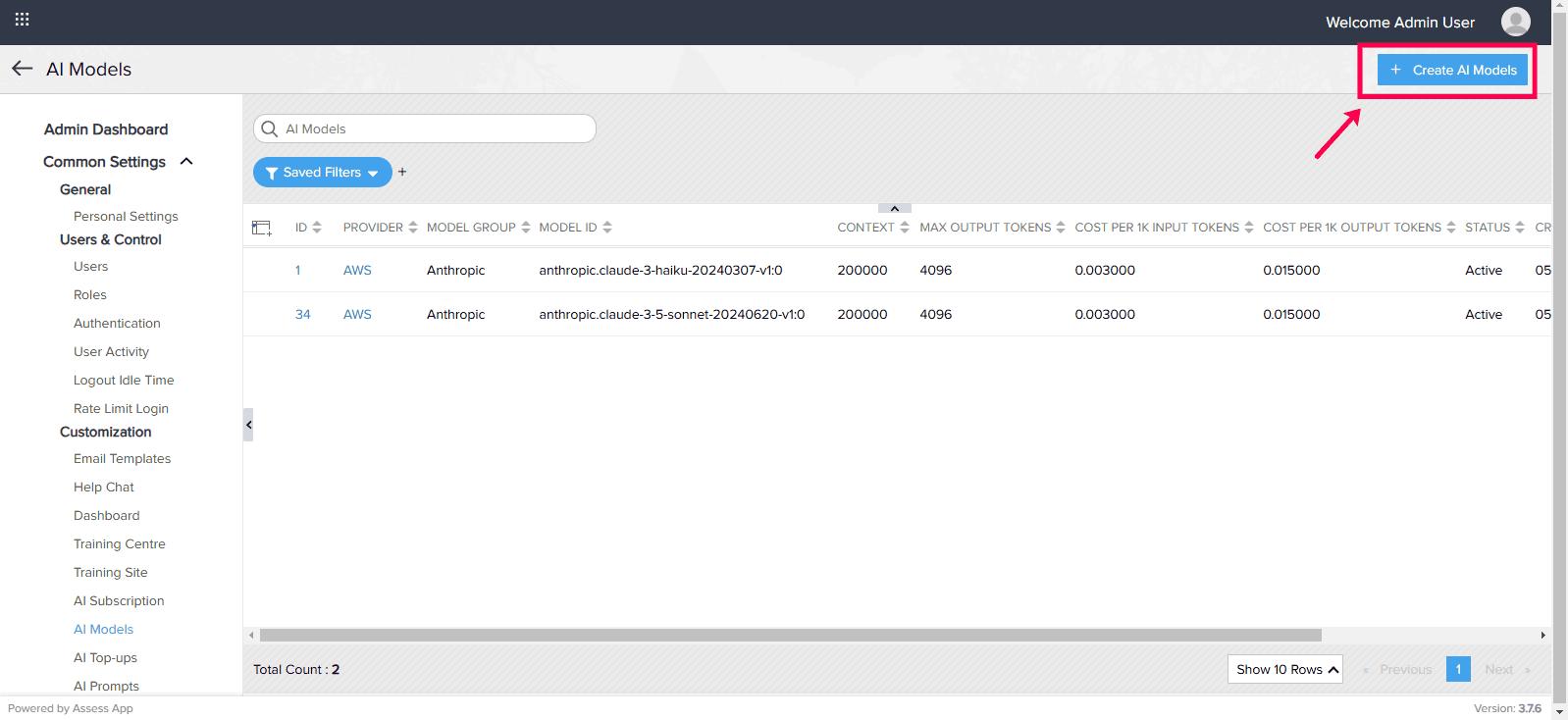
Task: Click the AI Models search field
Action: click(x=425, y=129)
